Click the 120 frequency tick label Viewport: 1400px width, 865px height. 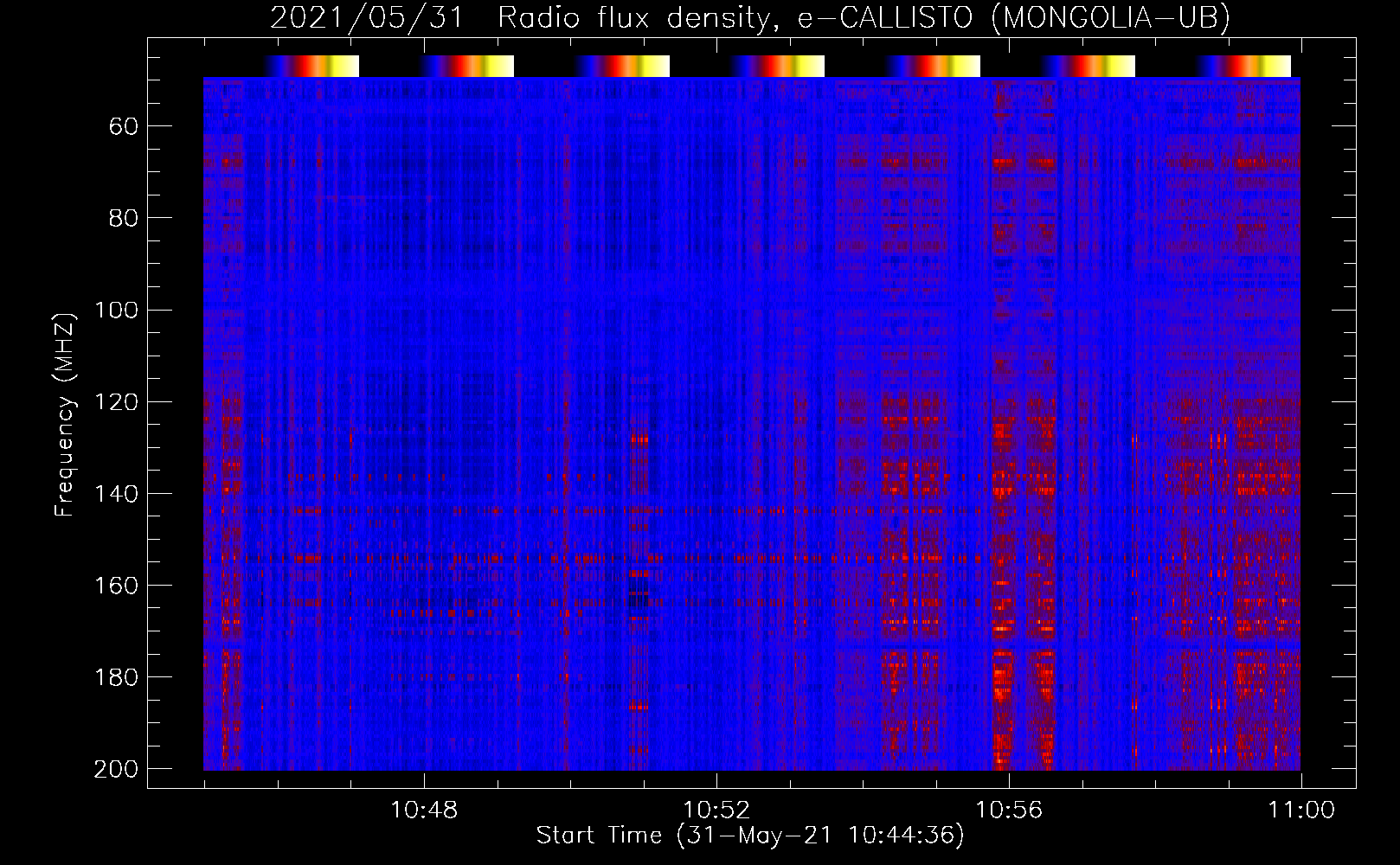coord(116,401)
